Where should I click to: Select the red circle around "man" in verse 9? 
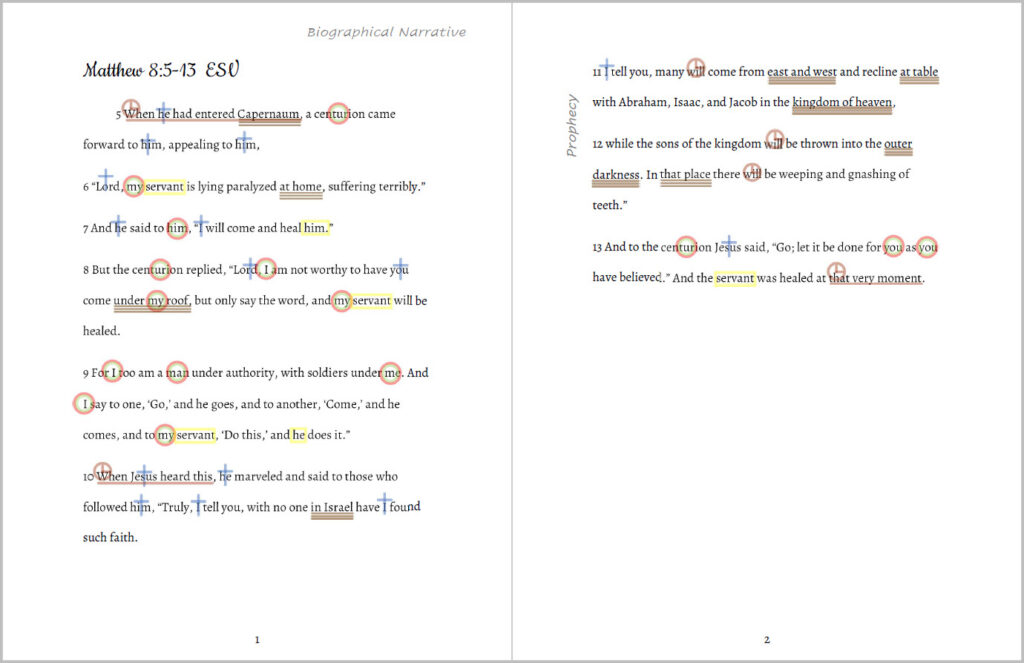(177, 373)
